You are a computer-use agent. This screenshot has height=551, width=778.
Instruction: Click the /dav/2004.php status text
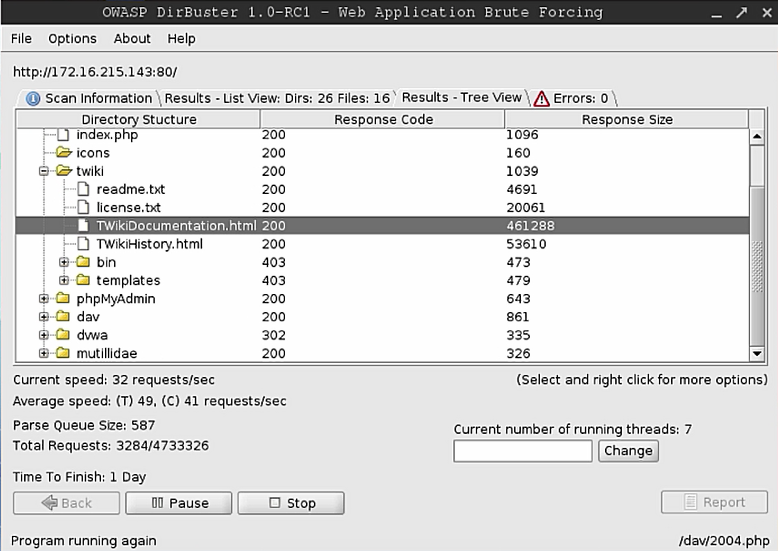(724, 541)
